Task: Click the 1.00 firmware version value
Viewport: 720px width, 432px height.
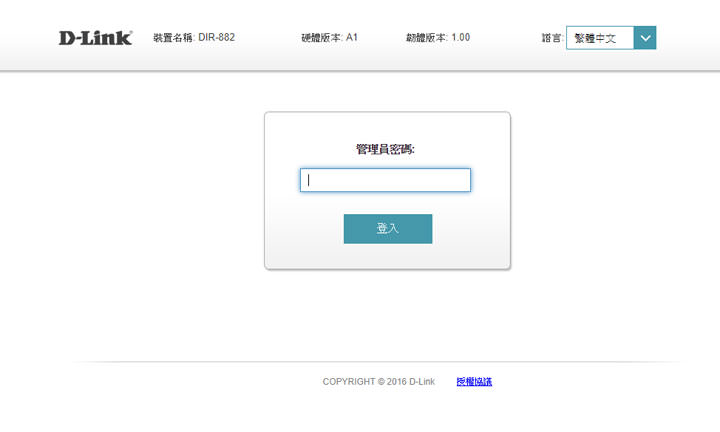Action: click(460, 37)
